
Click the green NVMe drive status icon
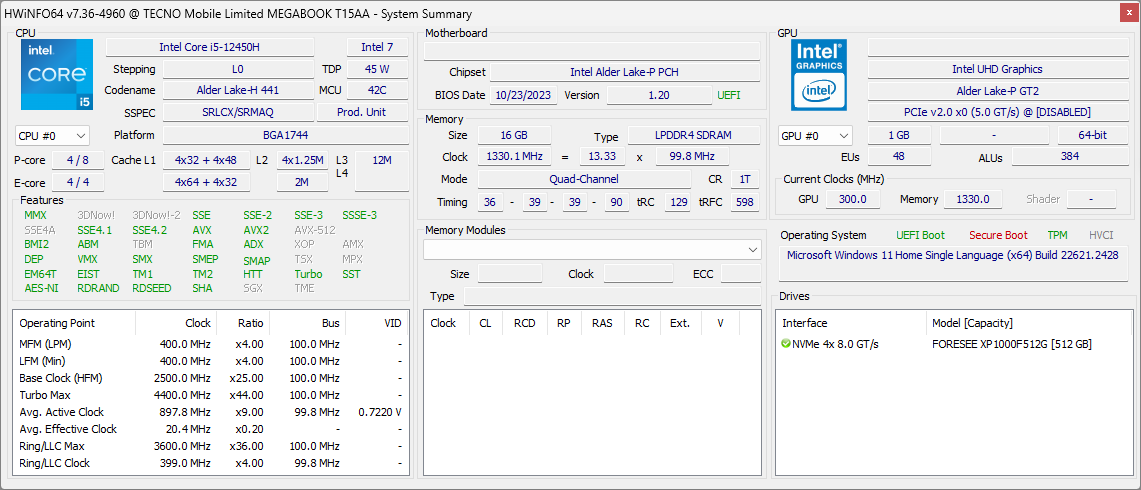click(786, 344)
